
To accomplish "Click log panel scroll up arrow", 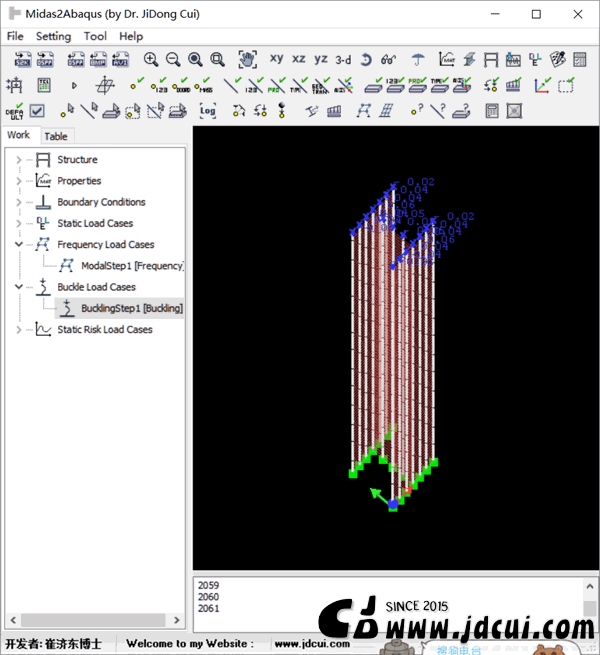I will coord(590,586).
